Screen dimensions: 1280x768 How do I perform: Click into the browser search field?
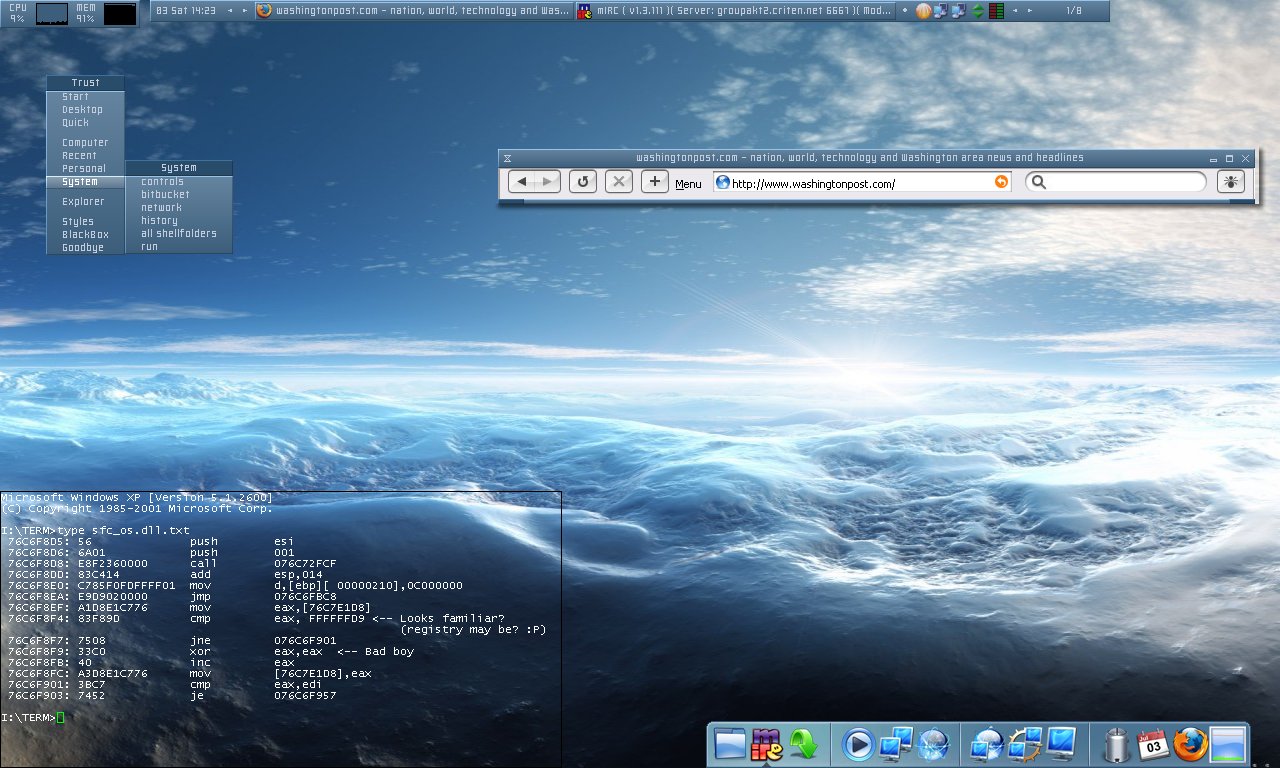[x=1116, y=182]
